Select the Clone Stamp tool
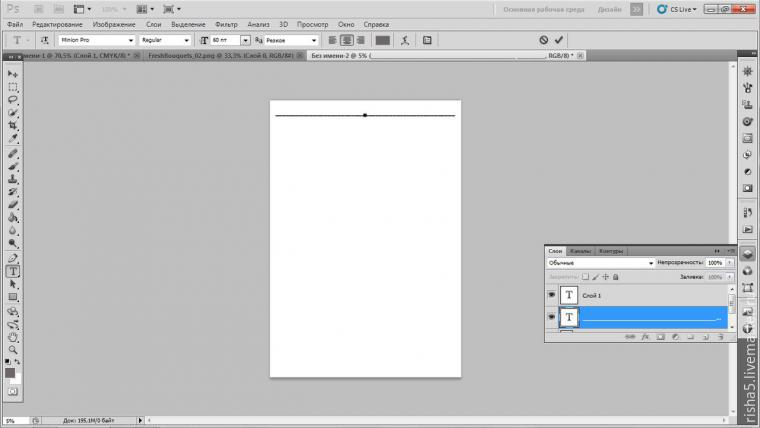760x428 pixels. point(13,179)
